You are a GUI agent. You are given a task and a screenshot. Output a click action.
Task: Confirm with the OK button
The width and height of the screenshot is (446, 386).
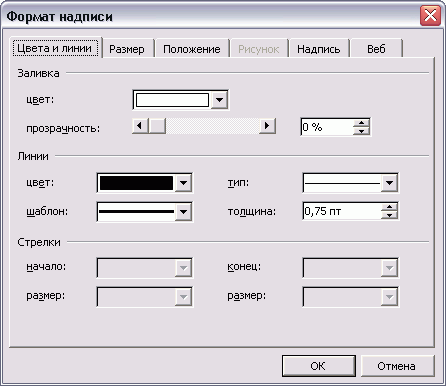[x=318, y=366]
